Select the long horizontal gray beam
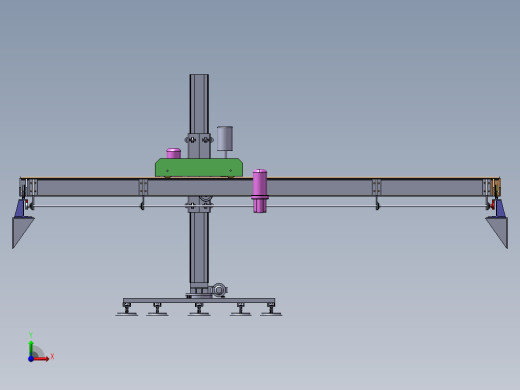The image size is (520, 390). coord(260,187)
